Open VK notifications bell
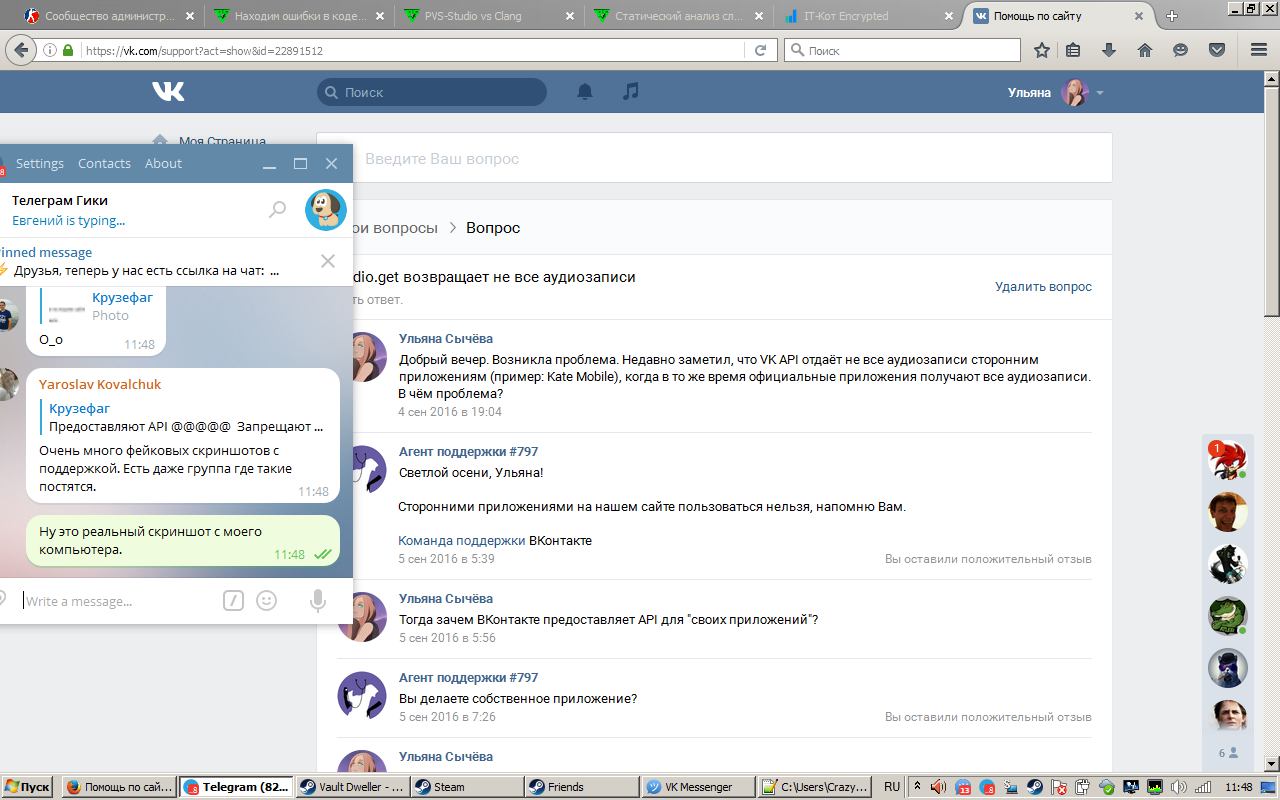The width and height of the screenshot is (1280, 800). pos(585,92)
